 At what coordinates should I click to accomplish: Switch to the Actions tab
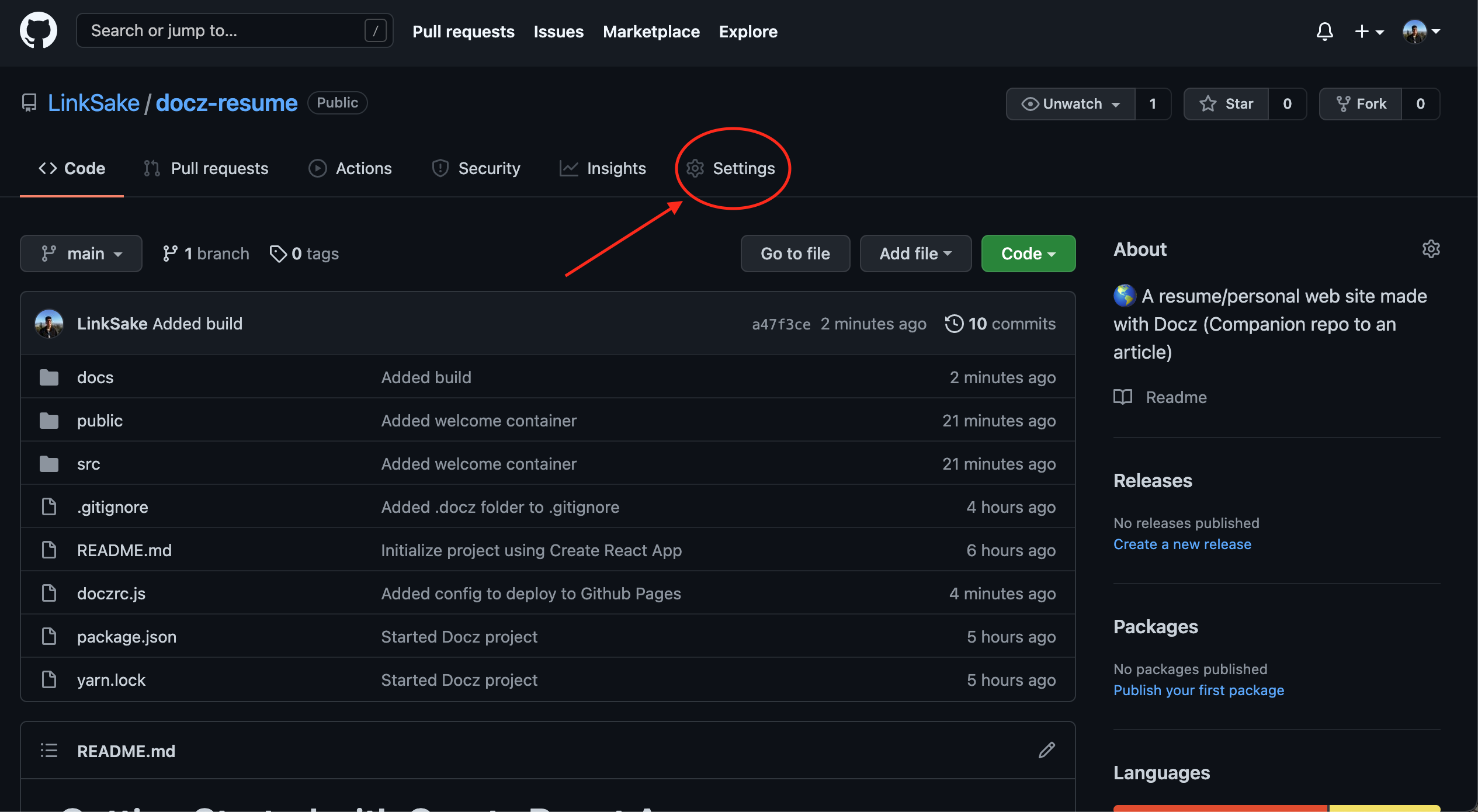click(x=350, y=168)
